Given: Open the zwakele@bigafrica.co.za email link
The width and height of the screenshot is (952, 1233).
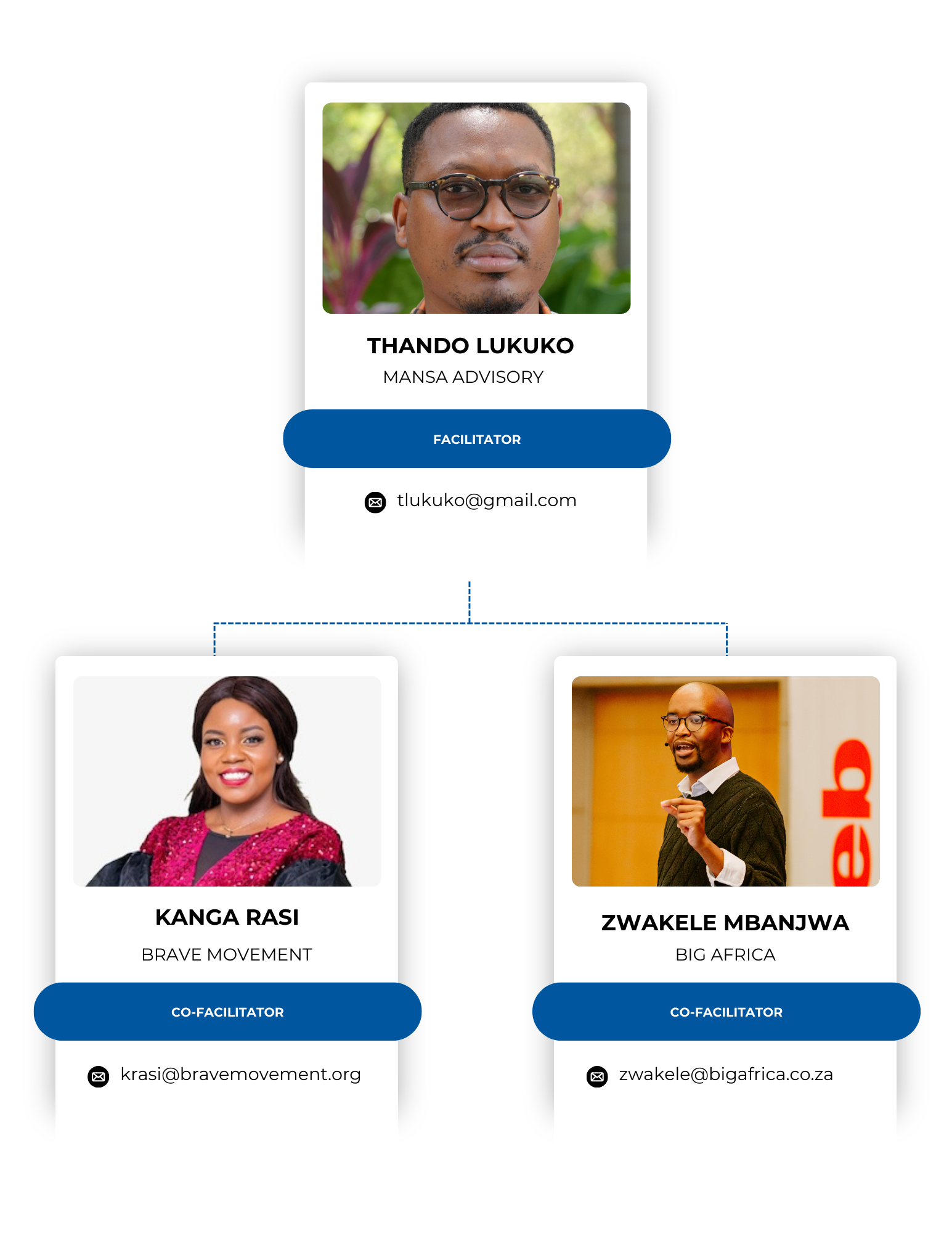Looking at the screenshot, I should (726, 1075).
